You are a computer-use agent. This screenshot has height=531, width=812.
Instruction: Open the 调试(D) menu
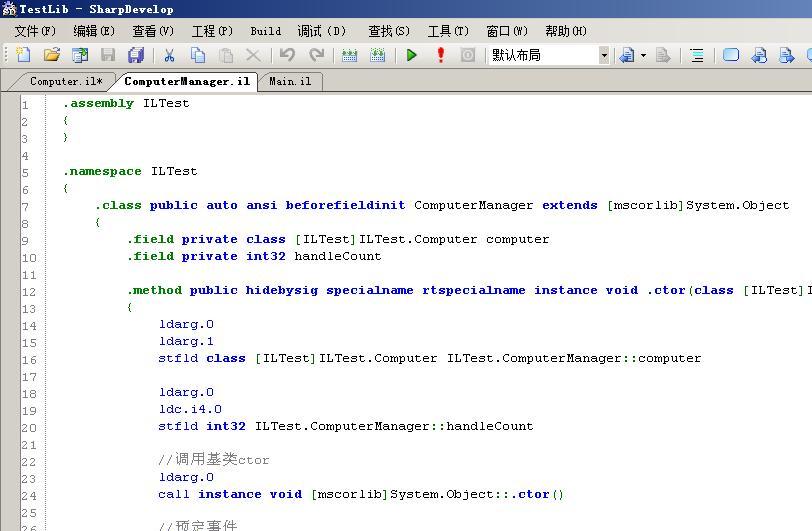click(x=321, y=31)
